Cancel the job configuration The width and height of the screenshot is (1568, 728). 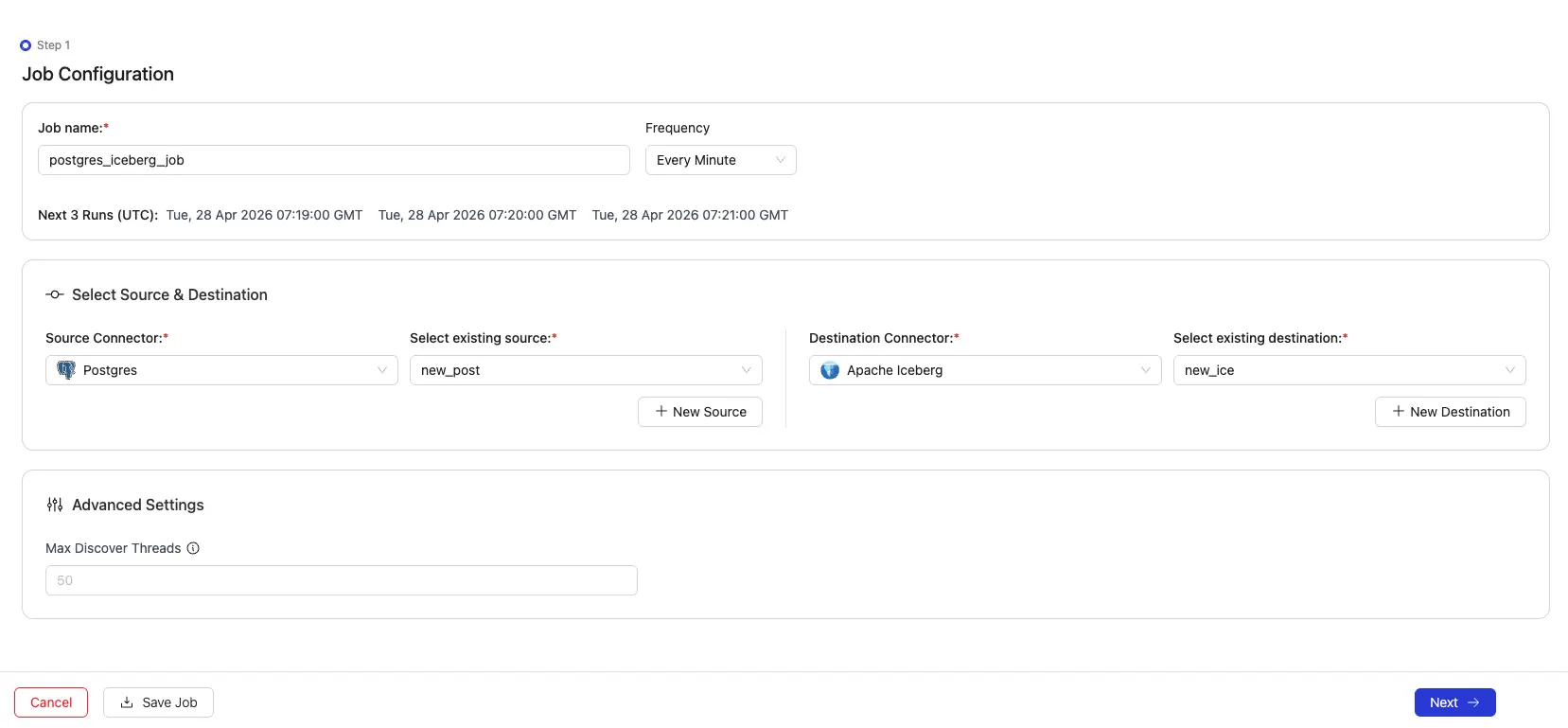coord(51,702)
